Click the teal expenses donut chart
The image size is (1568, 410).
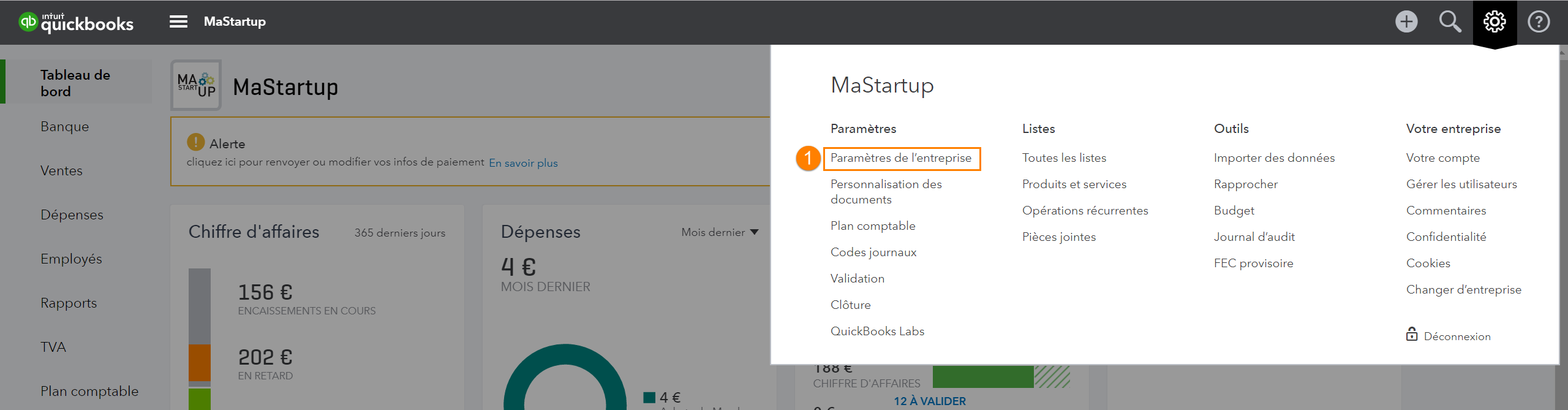click(565, 377)
